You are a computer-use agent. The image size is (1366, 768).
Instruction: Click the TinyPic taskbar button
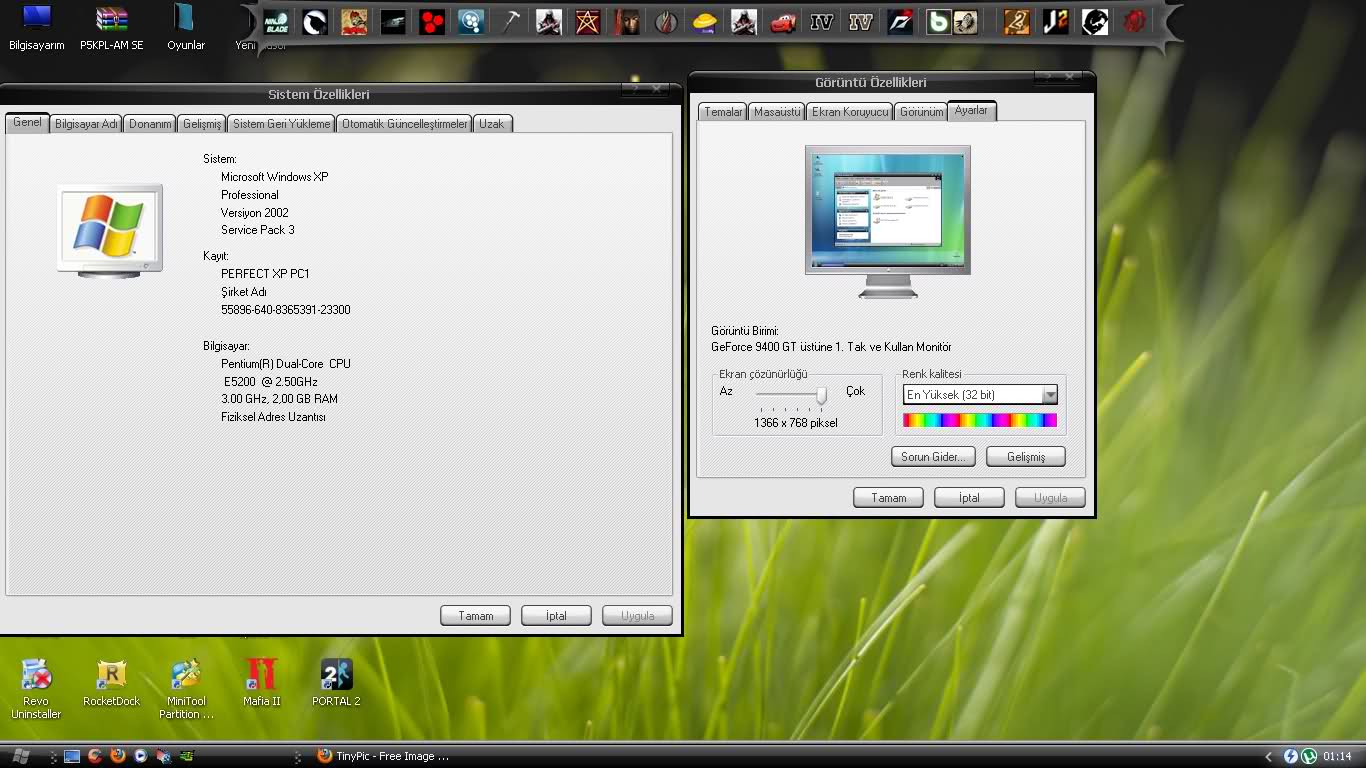(x=383, y=756)
